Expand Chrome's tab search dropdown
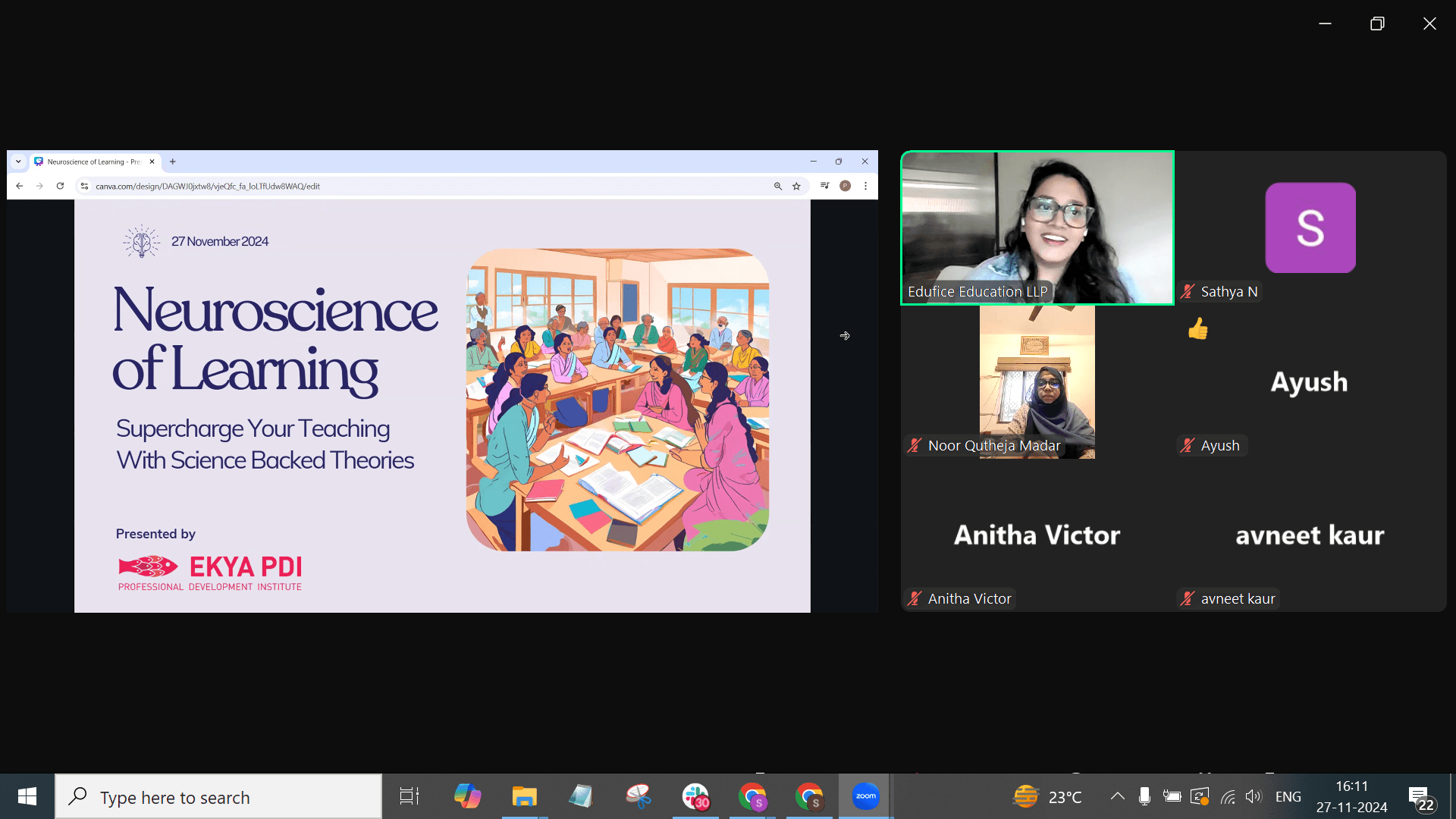The width and height of the screenshot is (1456, 819). pyautogui.click(x=18, y=162)
